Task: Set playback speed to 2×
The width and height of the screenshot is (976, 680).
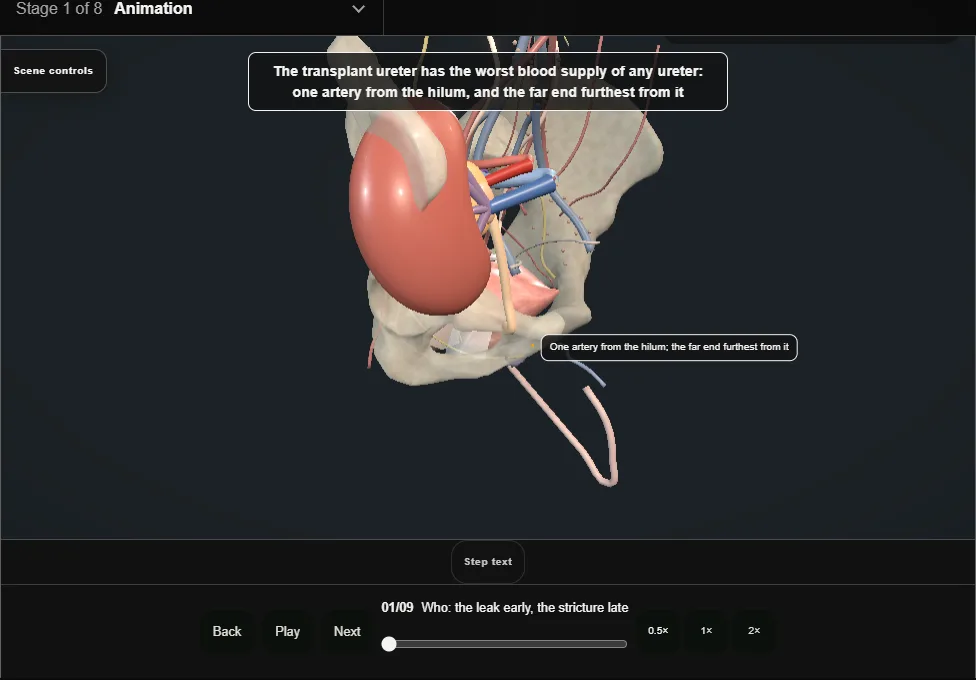Action: click(x=754, y=631)
